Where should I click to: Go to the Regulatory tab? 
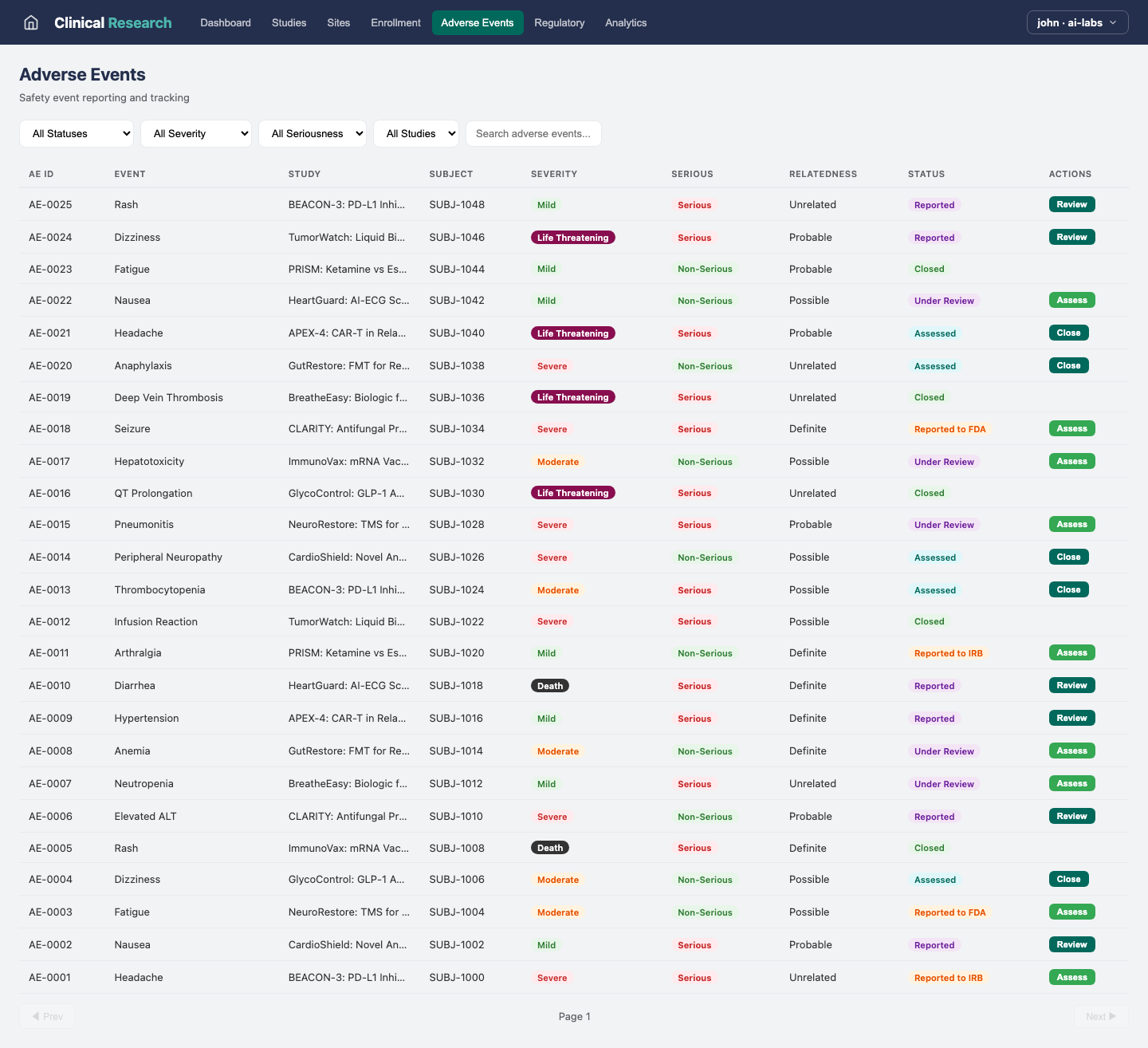(559, 22)
